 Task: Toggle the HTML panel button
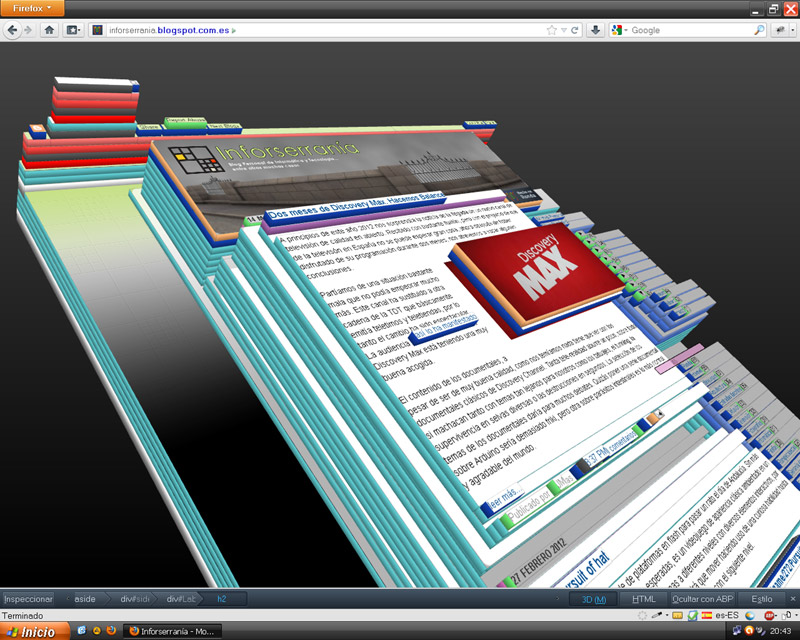[643, 599]
